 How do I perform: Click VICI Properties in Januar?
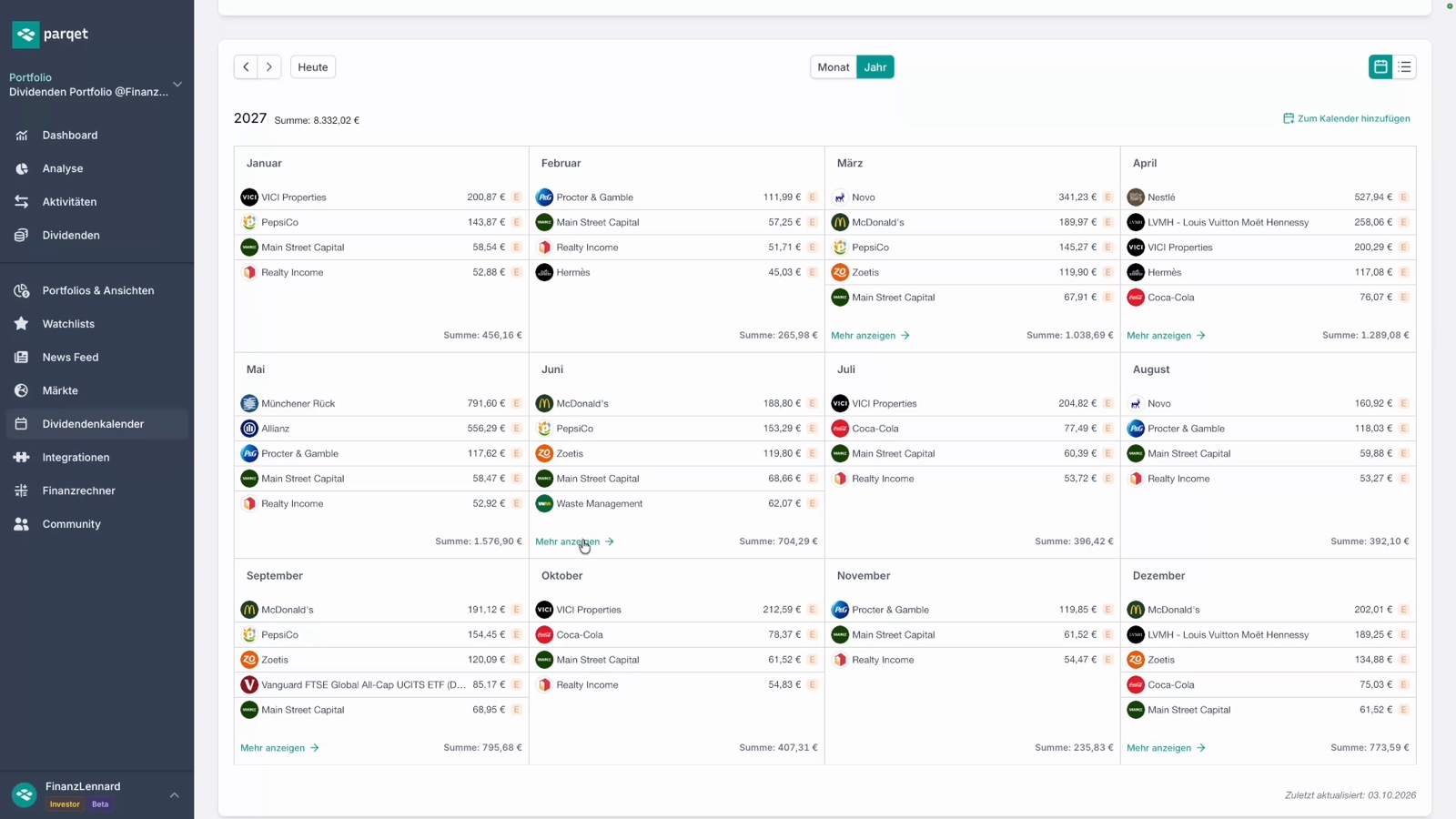pyautogui.click(x=381, y=197)
